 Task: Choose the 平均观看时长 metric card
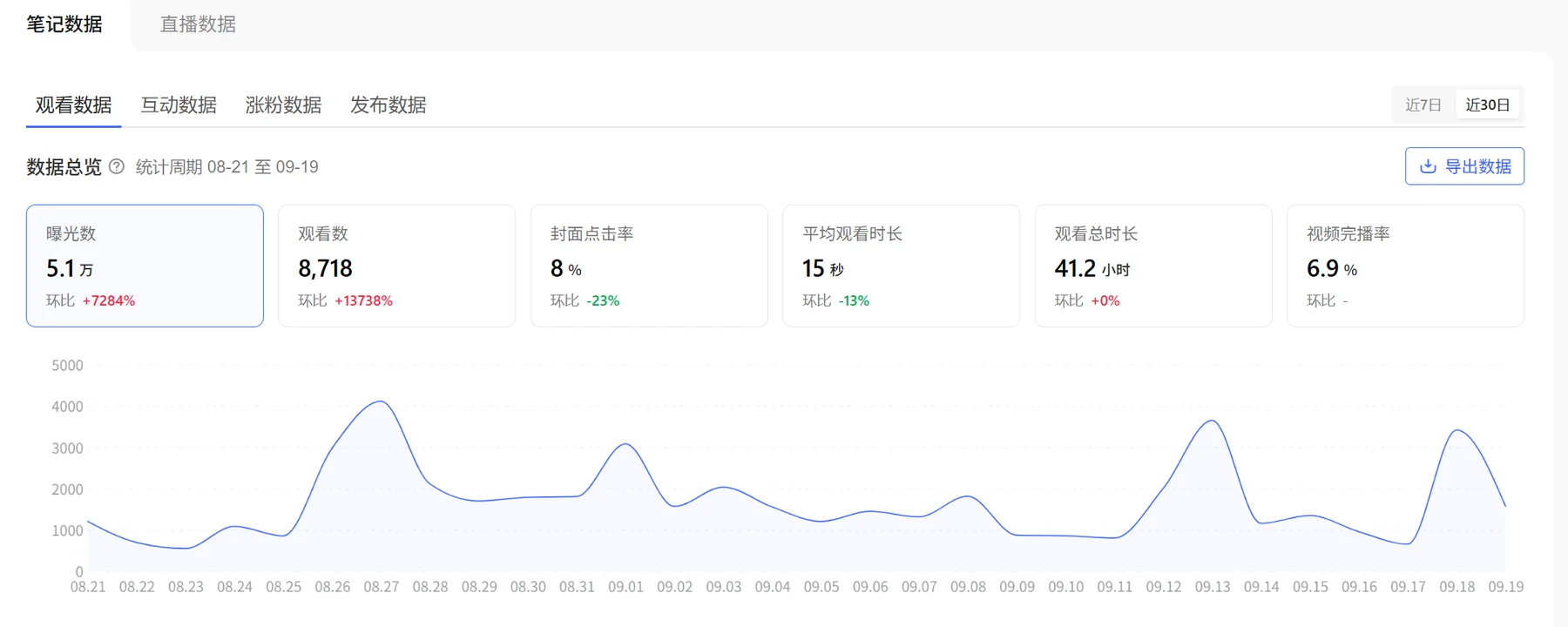(901, 266)
